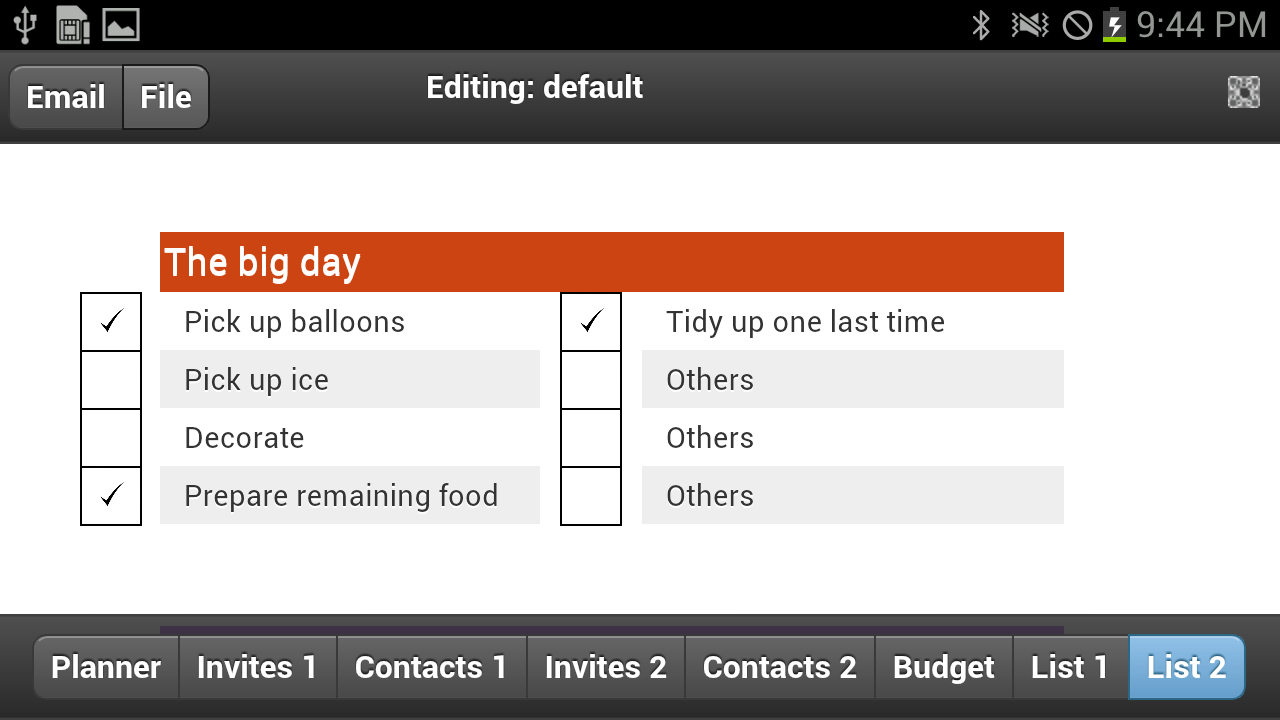Switch to the Planner tab
This screenshot has width=1280, height=720.
106,667
